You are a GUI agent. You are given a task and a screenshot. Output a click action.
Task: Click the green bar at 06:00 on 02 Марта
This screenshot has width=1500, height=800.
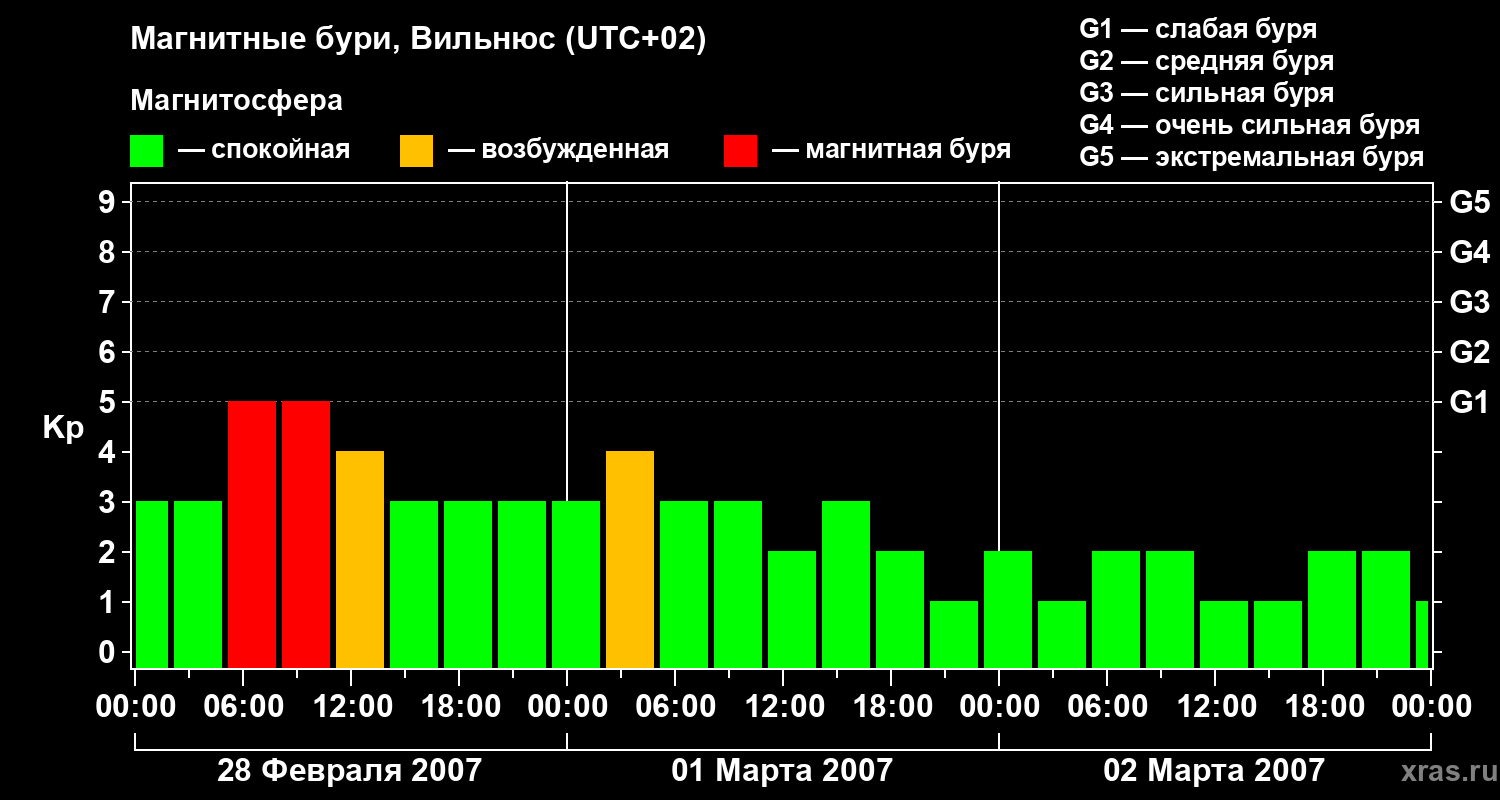click(1116, 610)
